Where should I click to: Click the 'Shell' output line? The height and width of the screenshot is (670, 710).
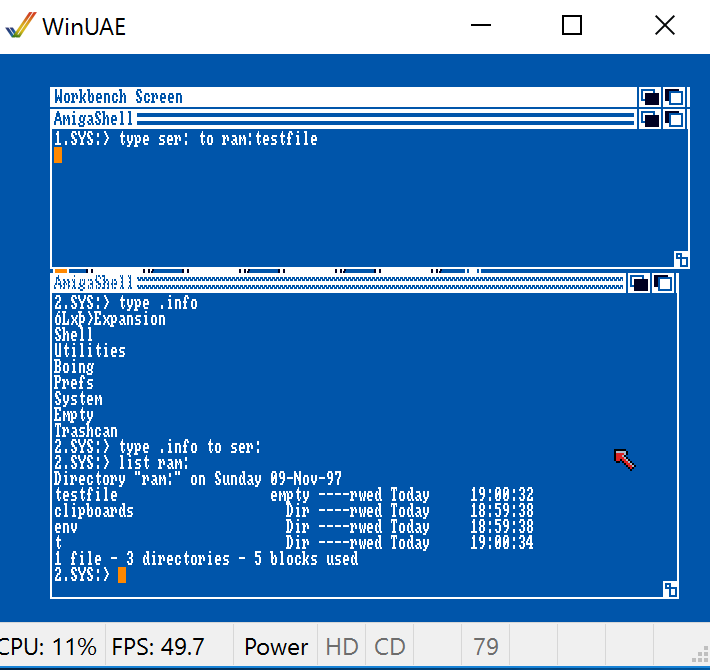click(73, 335)
